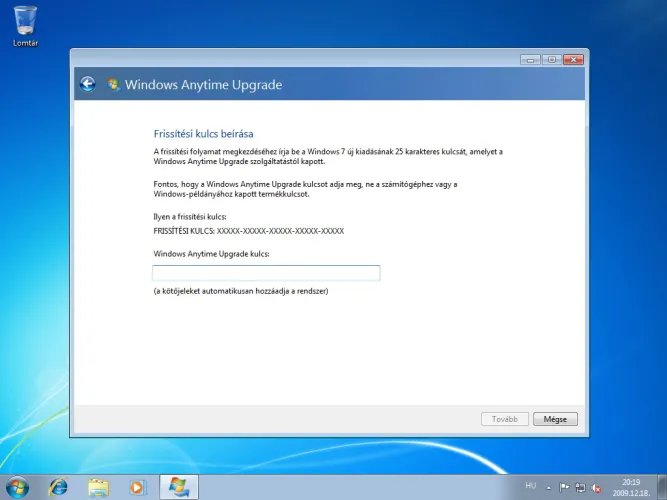Open Windows Explorer folder on taskbar
This screenshot has height=500, width=667.
pos(98,487)
